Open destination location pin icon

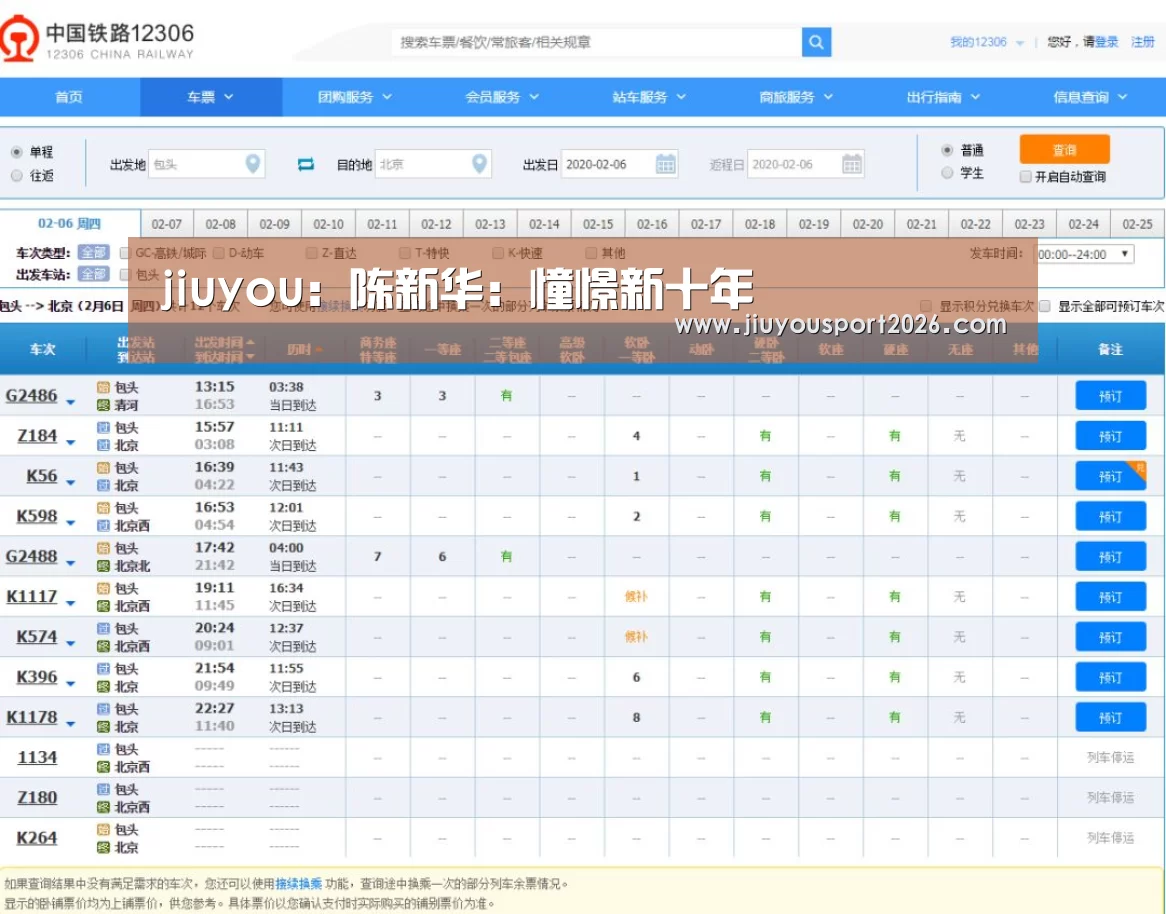click(480, 164)
